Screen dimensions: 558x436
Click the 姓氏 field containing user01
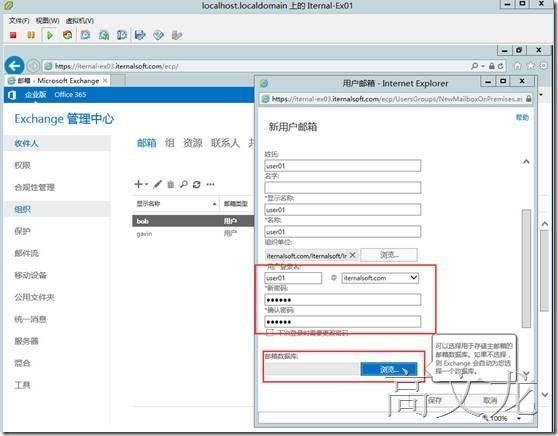tap(342, 166)
